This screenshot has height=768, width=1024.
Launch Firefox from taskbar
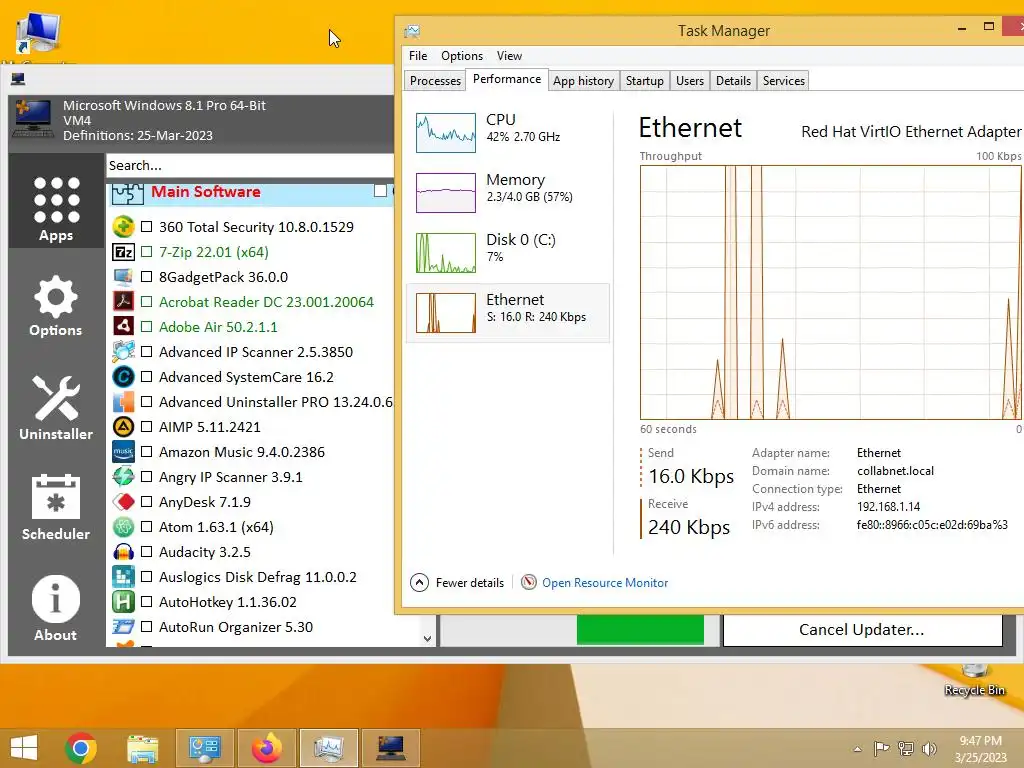[x=266, y=748]
